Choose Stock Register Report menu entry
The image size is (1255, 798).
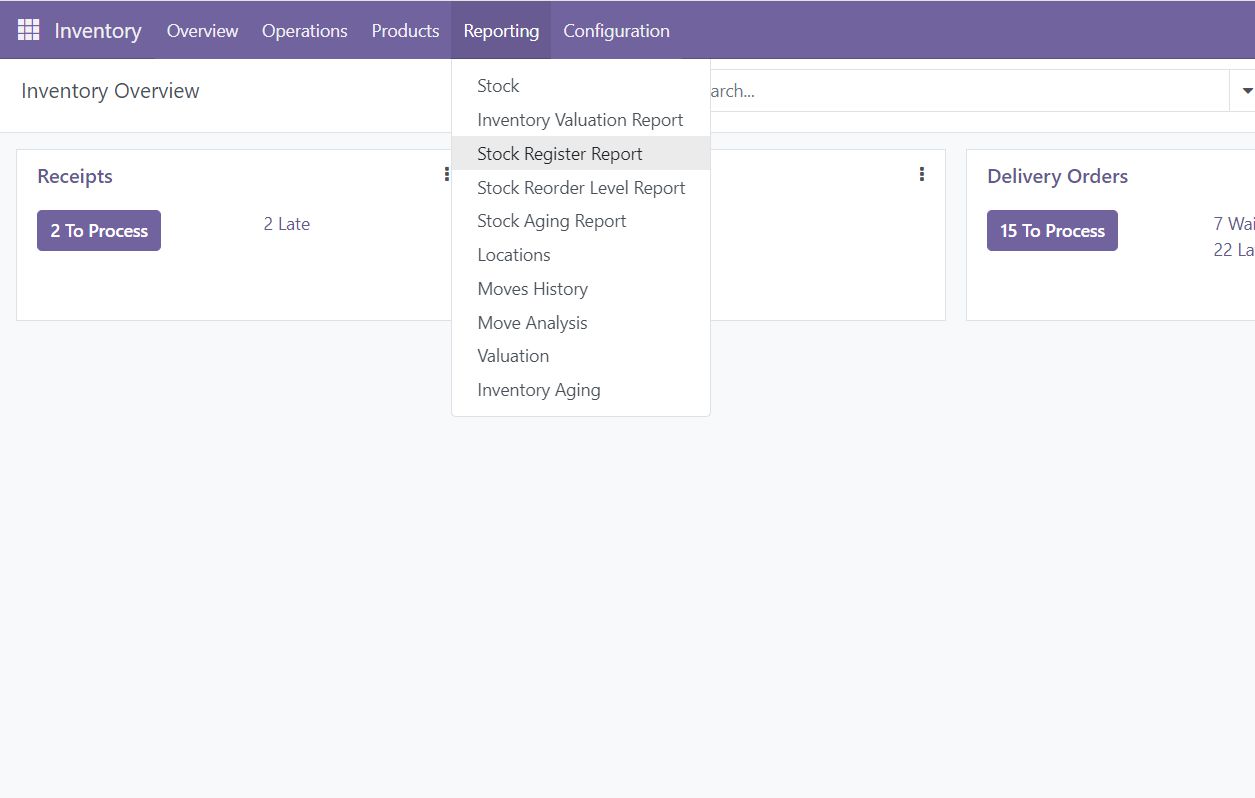pos(560,154)
